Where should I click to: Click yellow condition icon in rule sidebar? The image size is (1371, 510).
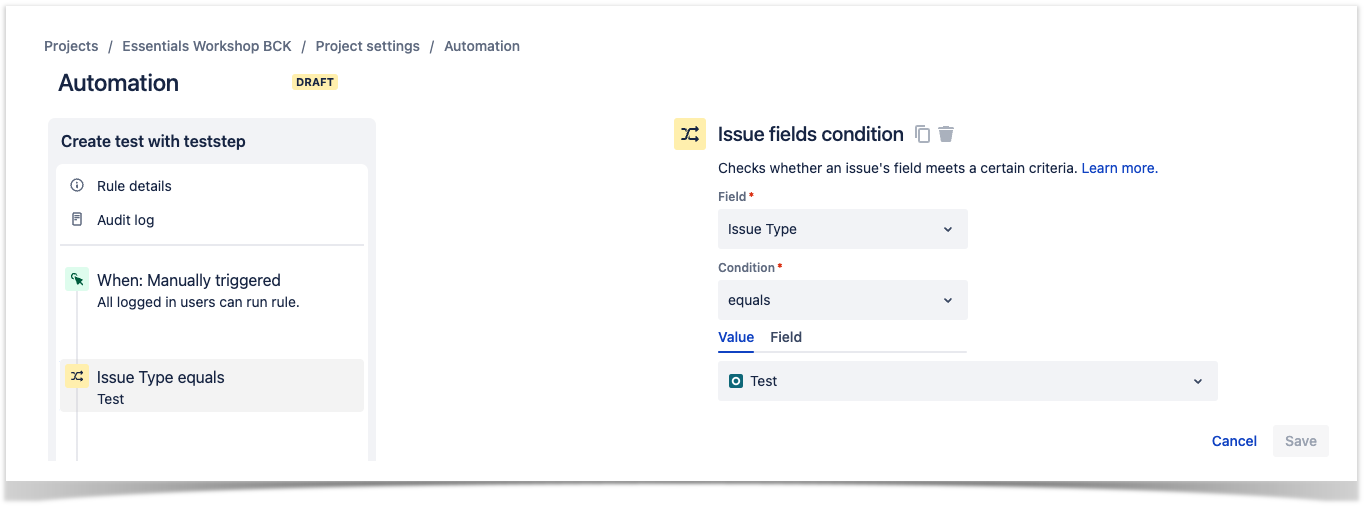[77, 377]
